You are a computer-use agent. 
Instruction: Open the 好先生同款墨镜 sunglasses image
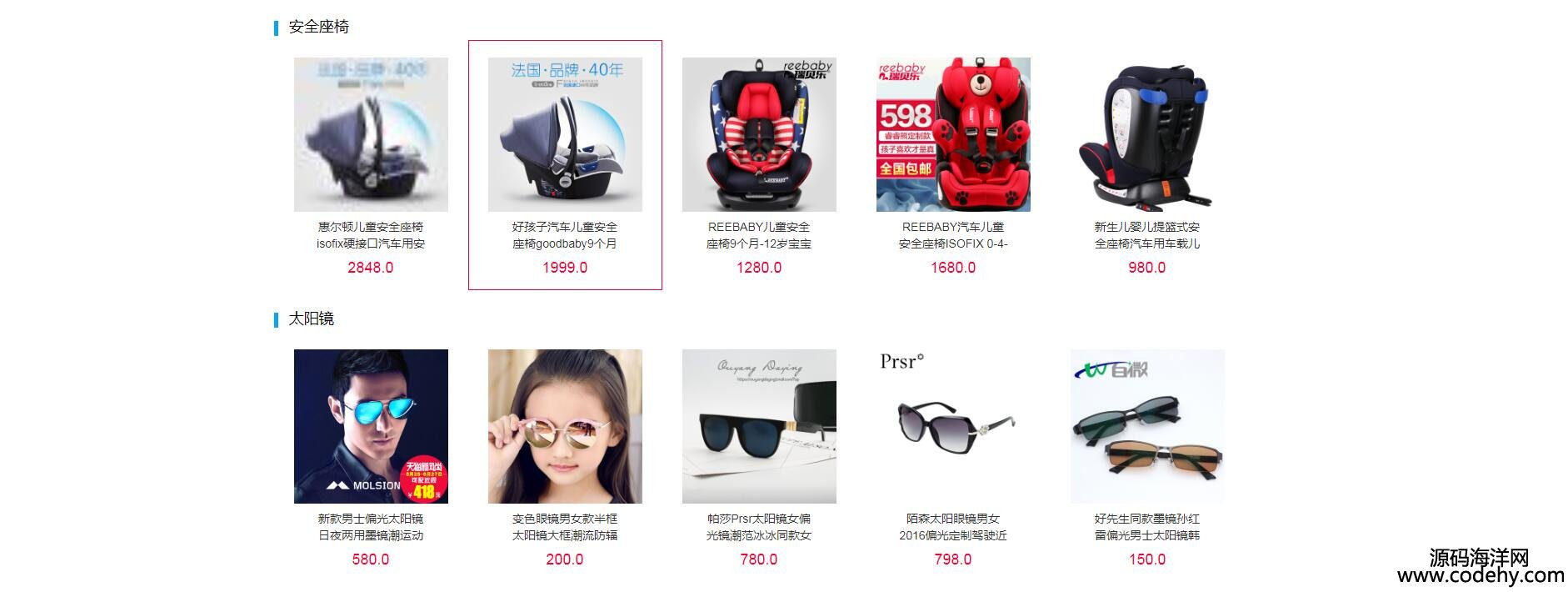1147,426
